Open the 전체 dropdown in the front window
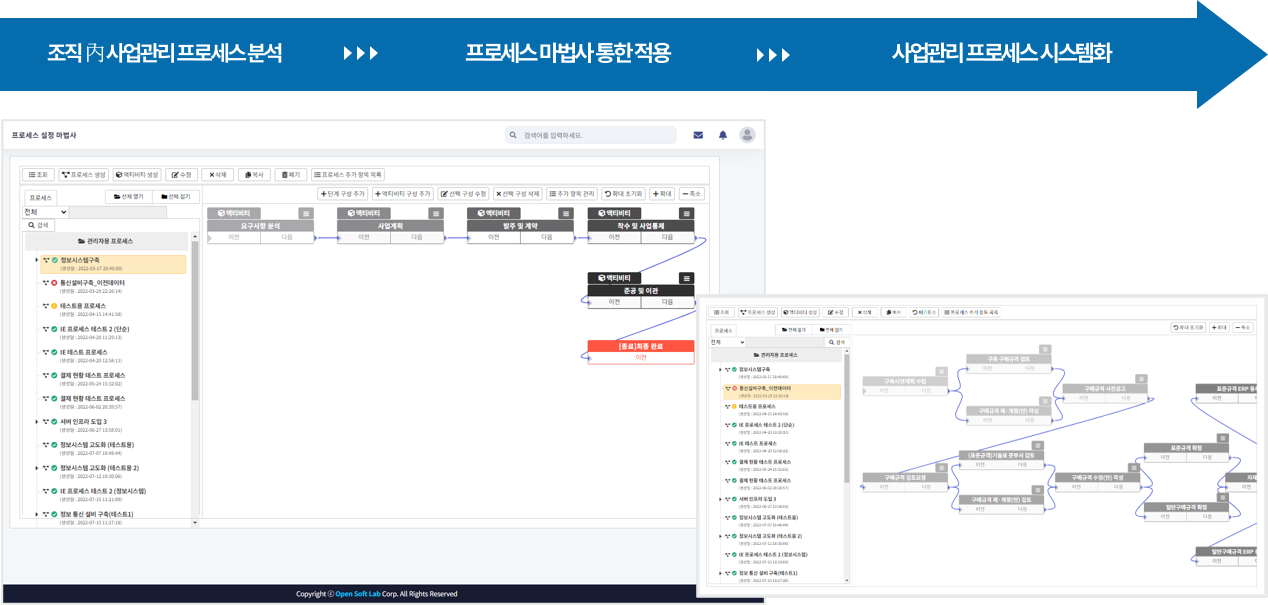1268x605 pixels. pos(728,342)
